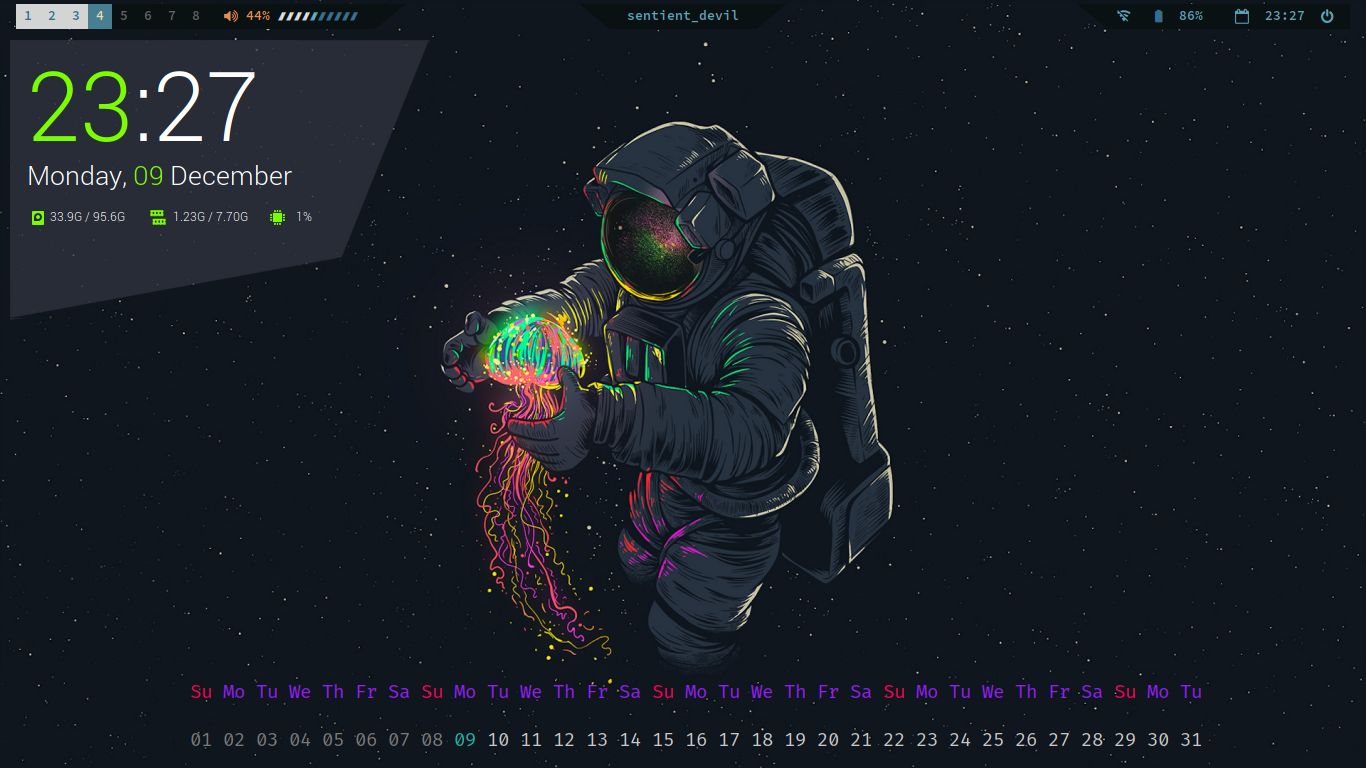Choose day 31 in the calendar strip
This screenshot has height=768, width=1366.
click(1191, 740)
